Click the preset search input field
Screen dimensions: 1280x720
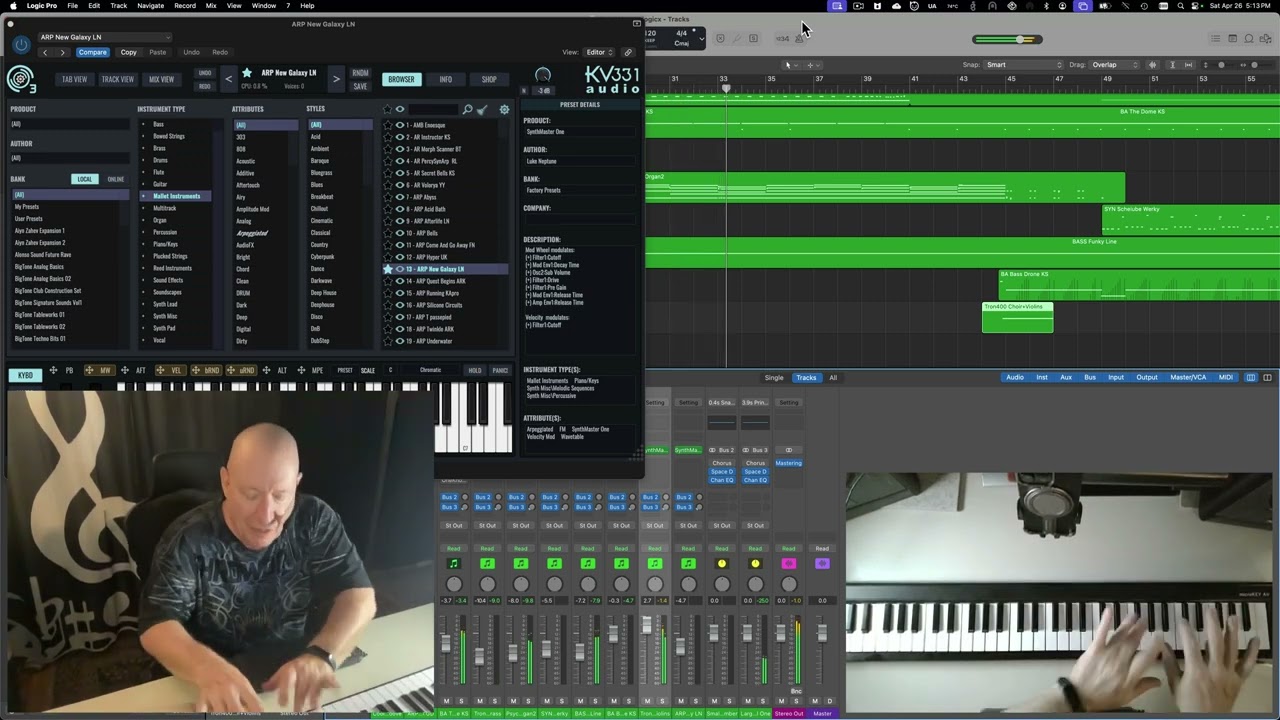(x=433, y=109)
